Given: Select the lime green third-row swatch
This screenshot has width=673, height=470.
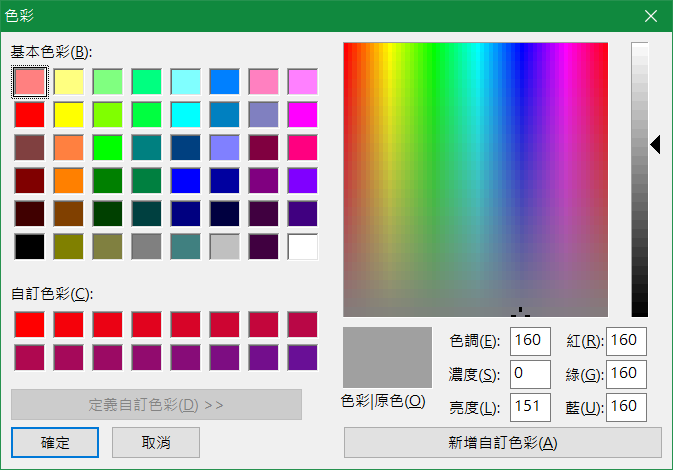Looking at the screenshot, I should [108, 148].
